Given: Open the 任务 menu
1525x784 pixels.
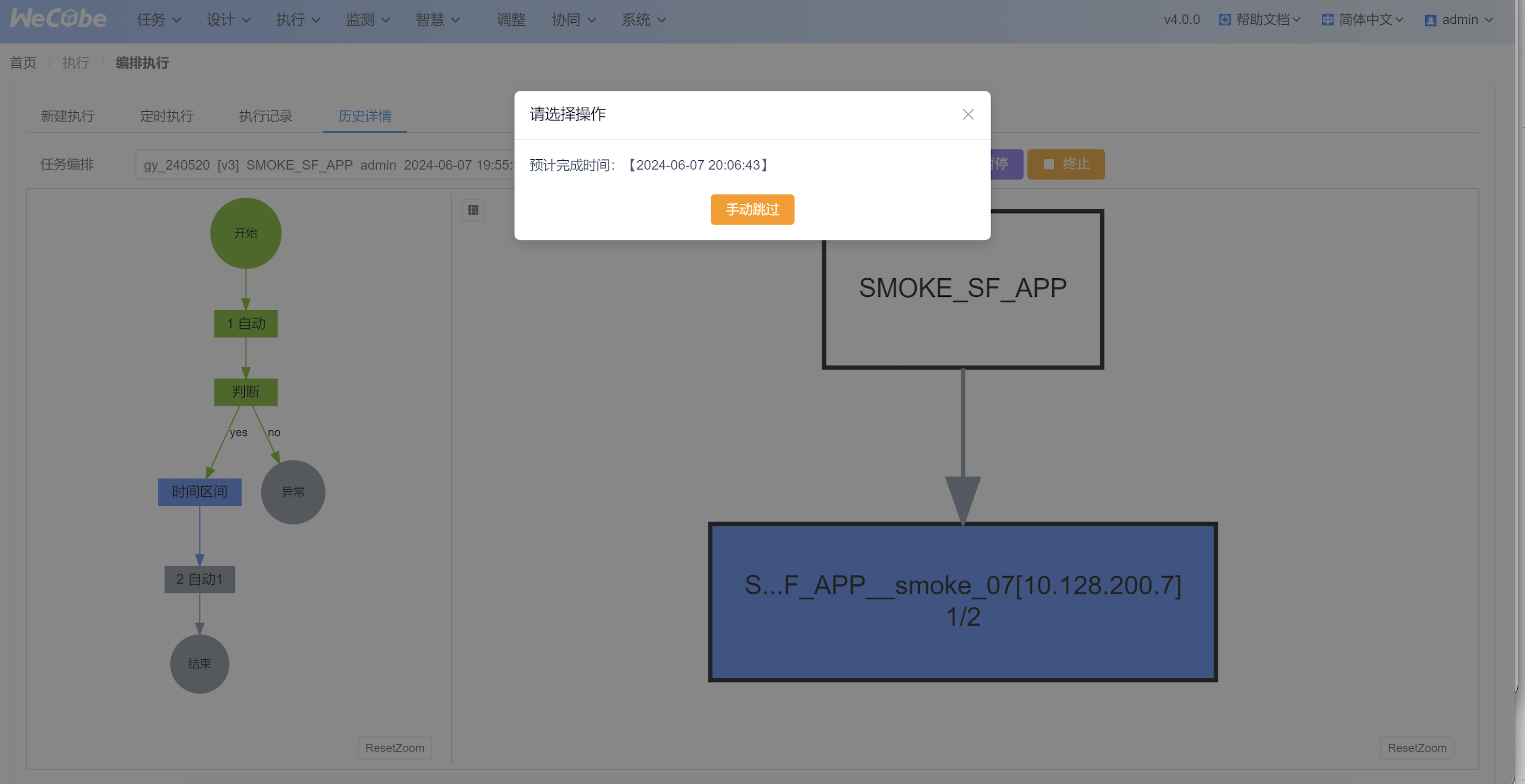Looking at the screenshot, I should (159, 20).
